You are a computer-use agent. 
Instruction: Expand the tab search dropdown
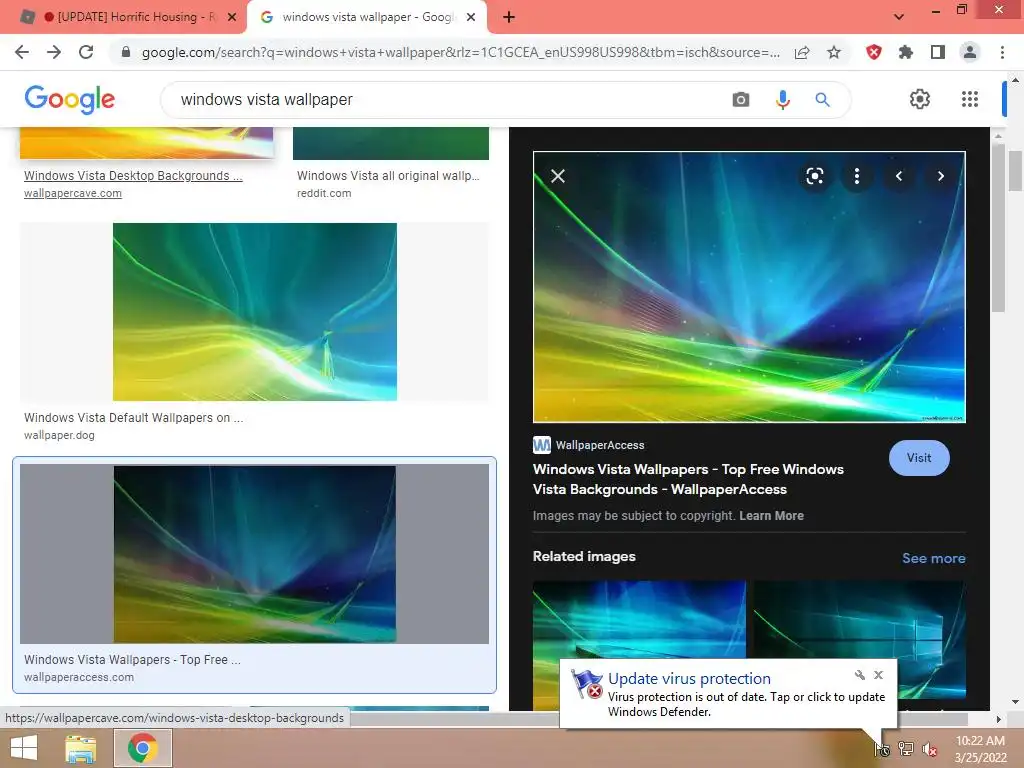899,17
